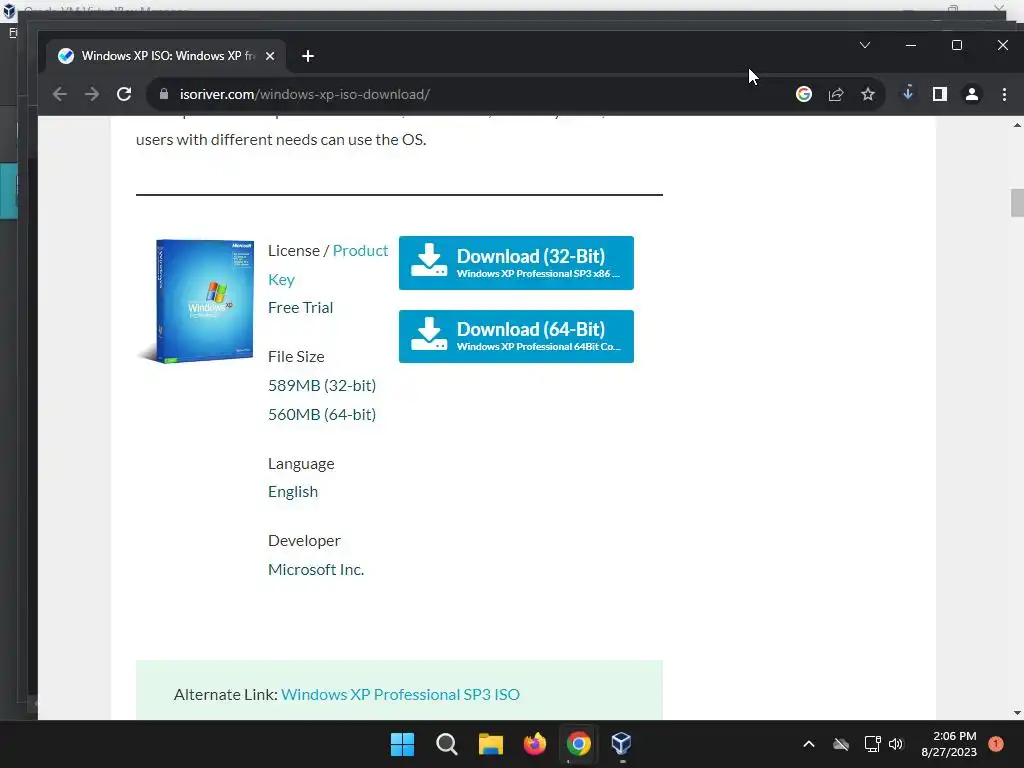Click the 560MB (64-bit) text
1024x768 pixels.
[322, 414]
